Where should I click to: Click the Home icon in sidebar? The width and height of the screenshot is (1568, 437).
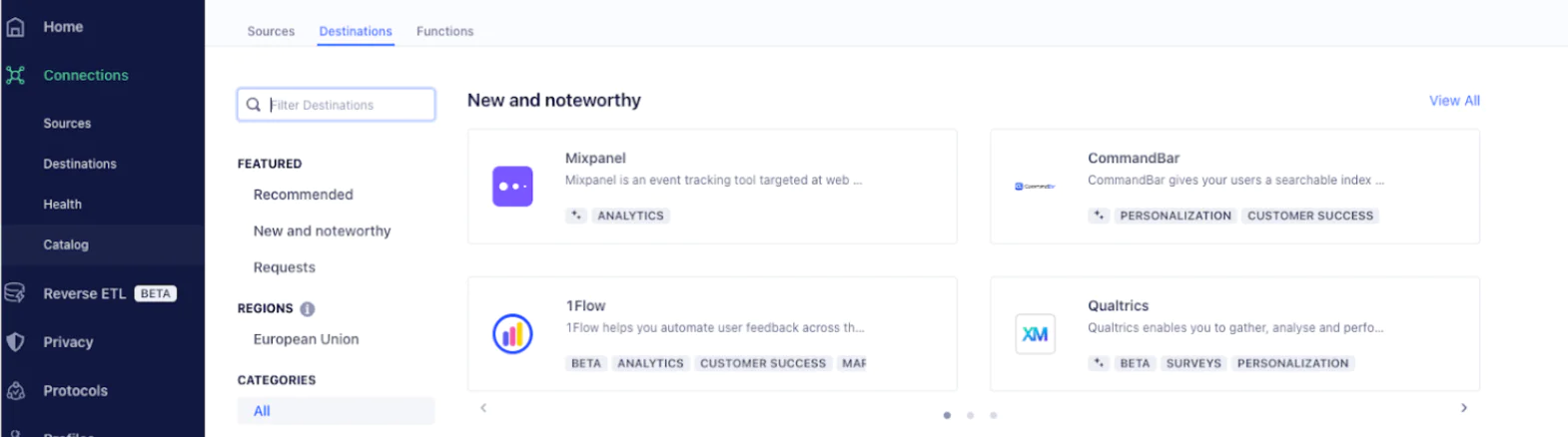[16, 27]
